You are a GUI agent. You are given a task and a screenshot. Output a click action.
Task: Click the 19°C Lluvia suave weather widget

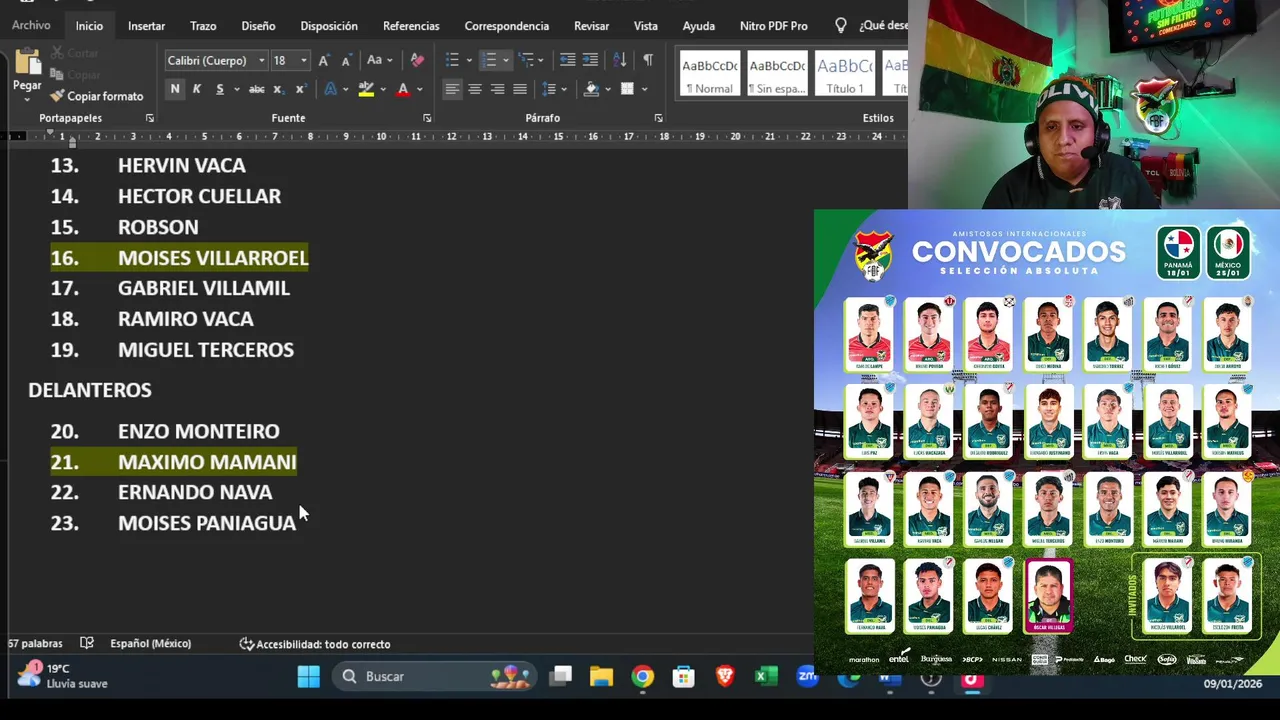pos(62,676)
